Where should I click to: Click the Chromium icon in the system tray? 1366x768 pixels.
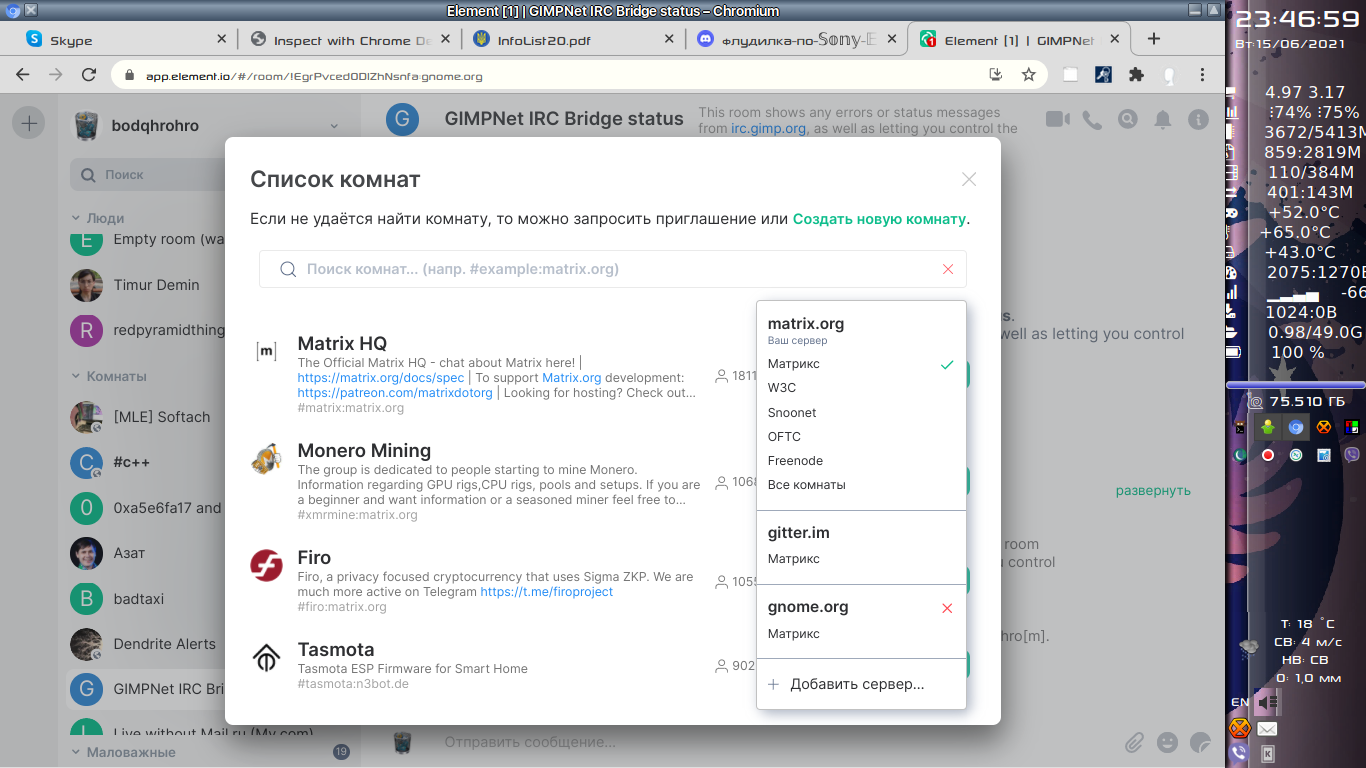pos(1295,427)
